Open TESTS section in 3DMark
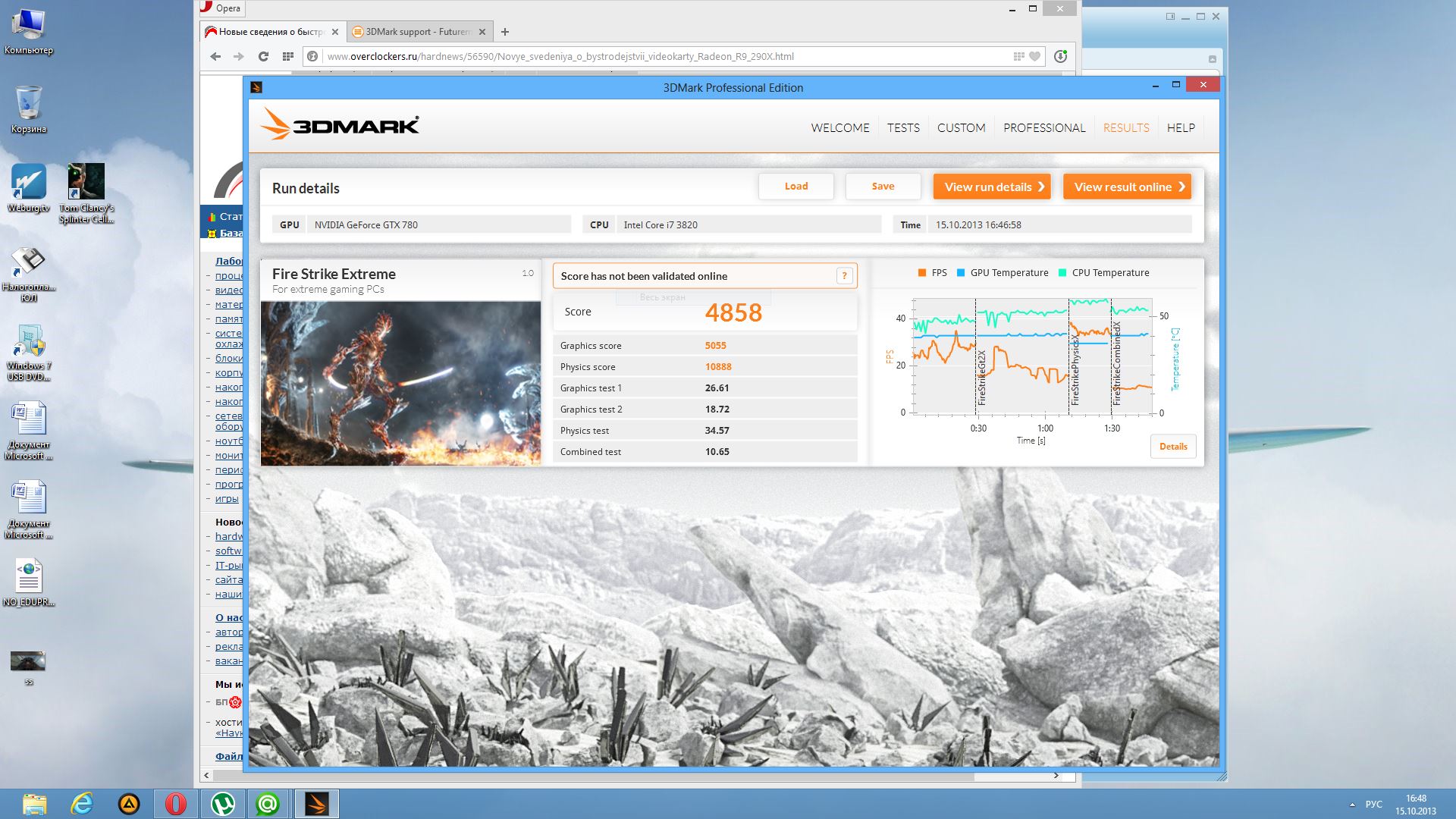 coord(903,128)
